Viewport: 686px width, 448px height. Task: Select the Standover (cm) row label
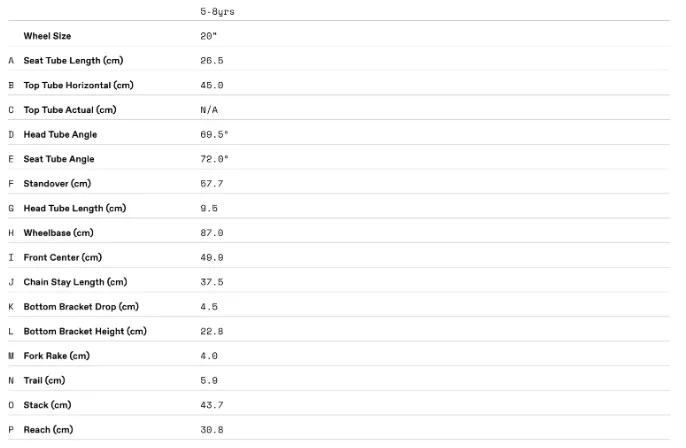coord(57,183)
